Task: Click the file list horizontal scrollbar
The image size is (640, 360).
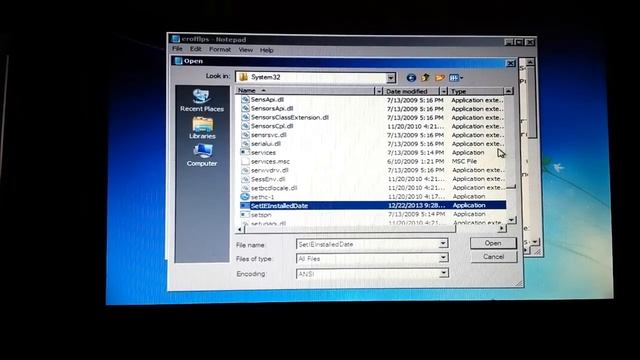Action: pos(350,229)
